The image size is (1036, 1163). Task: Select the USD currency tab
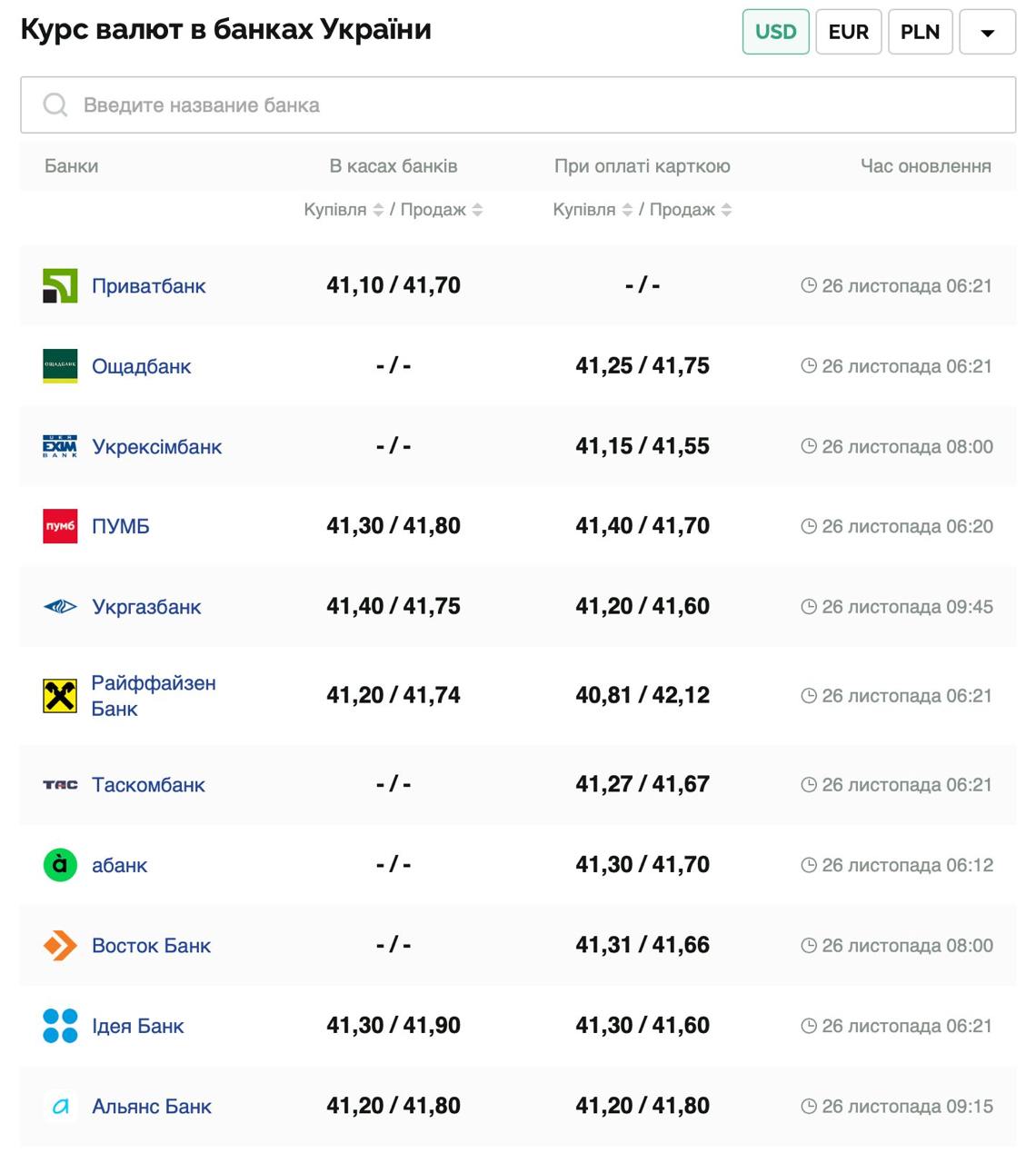tap(775, 33)
